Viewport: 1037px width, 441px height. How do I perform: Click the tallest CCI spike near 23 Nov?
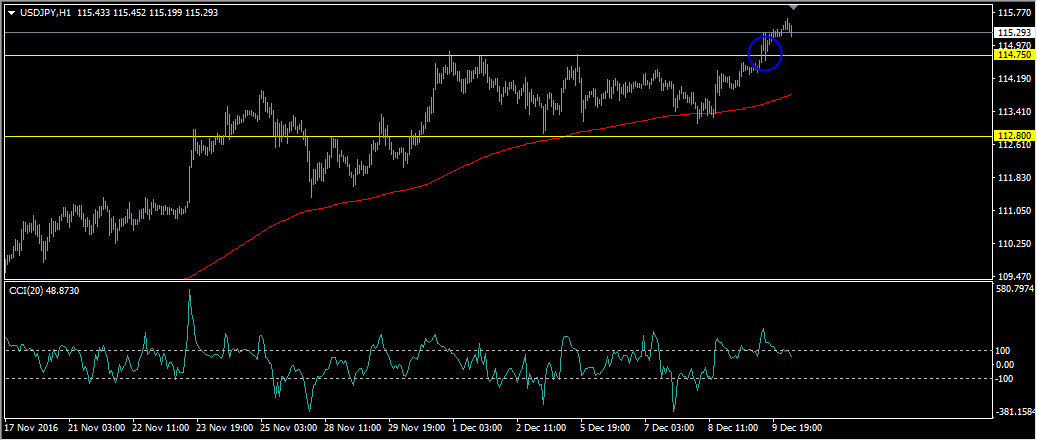tap(189, 294)
